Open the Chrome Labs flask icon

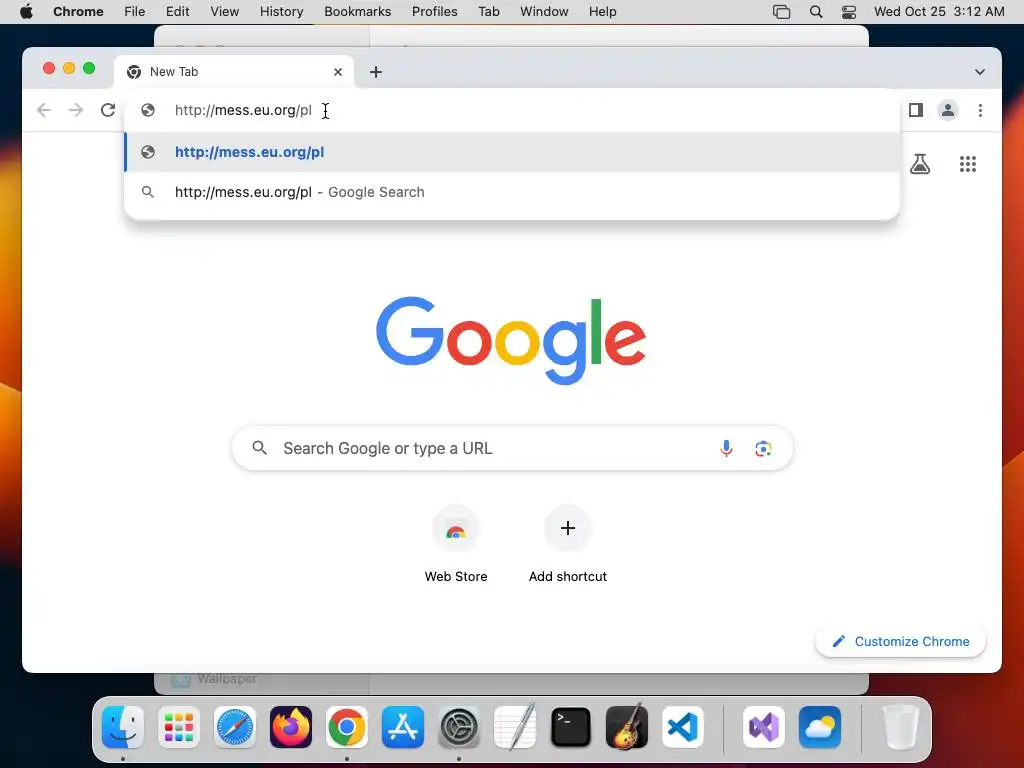920,163
